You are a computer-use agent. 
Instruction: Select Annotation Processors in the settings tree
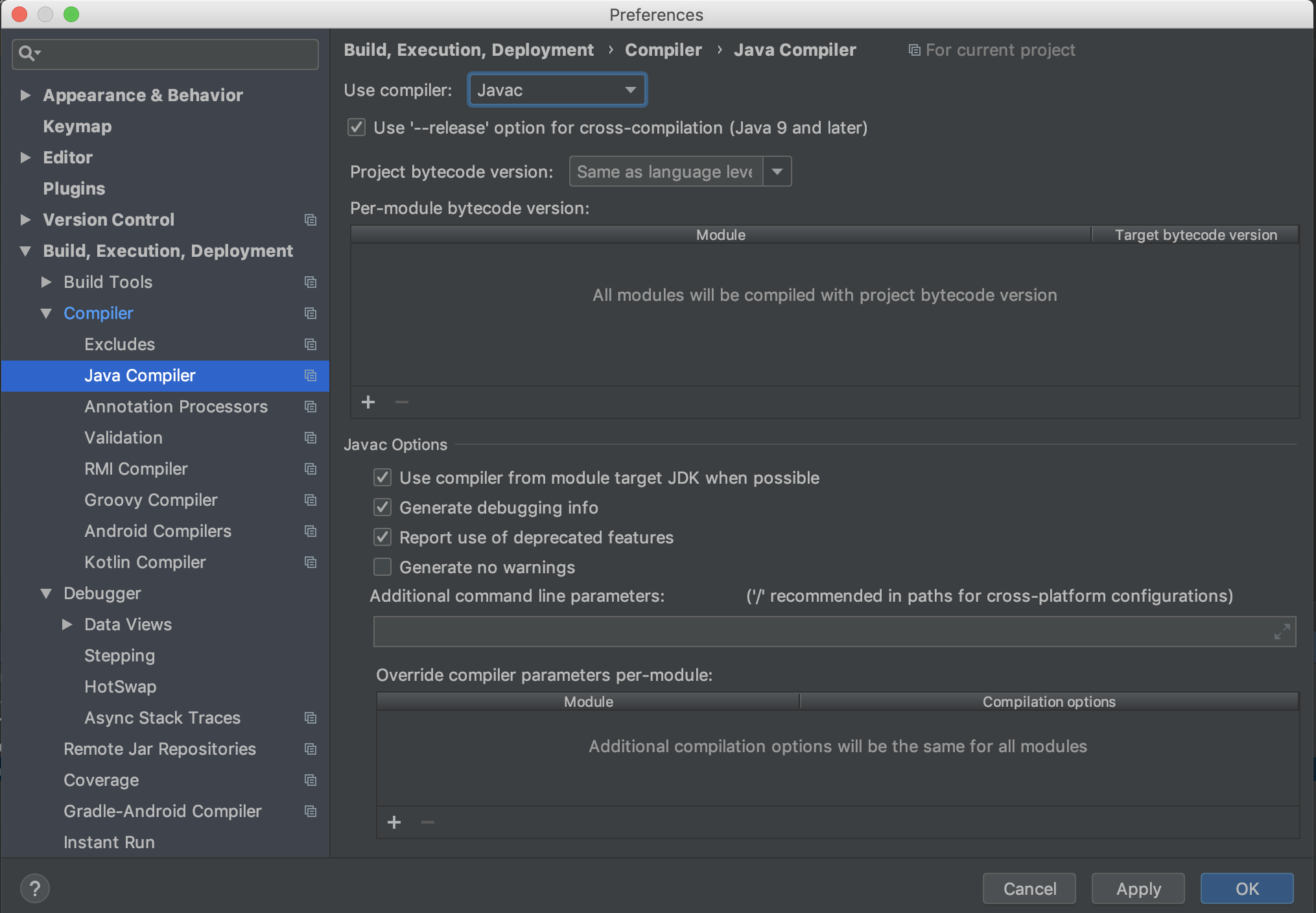(176, 407)
